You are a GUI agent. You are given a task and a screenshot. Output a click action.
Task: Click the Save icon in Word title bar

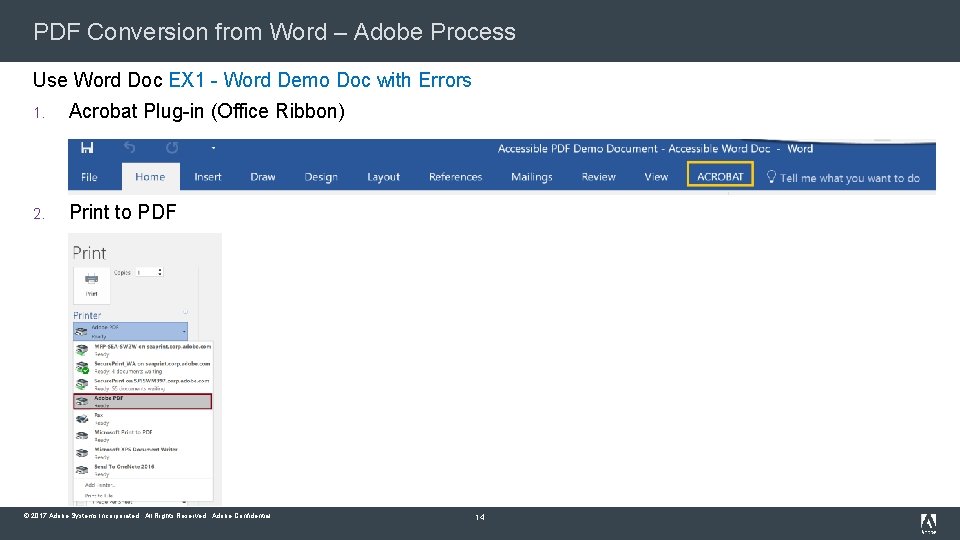(x=87, y=148)
